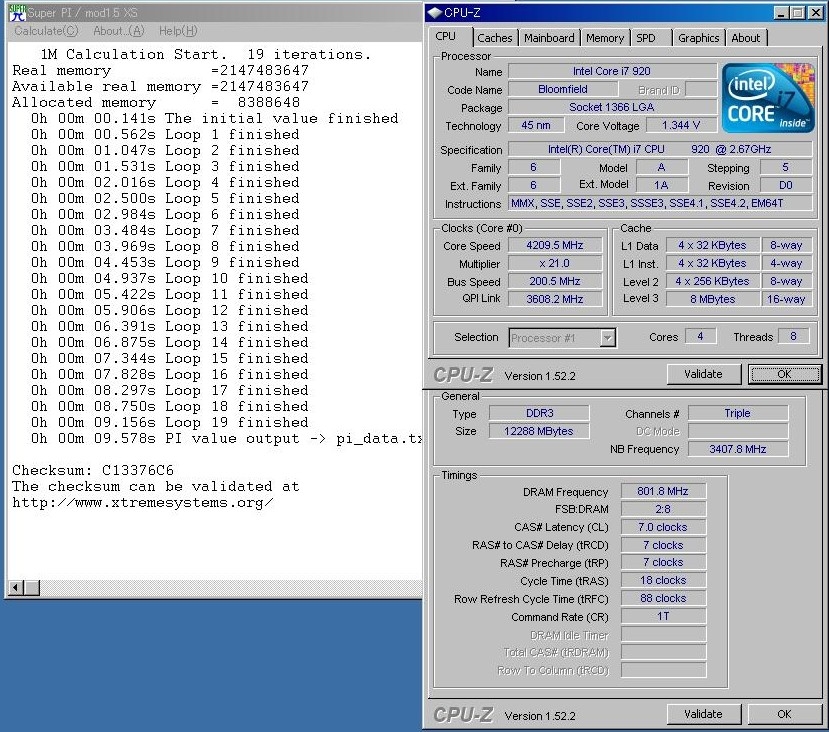Minimize the CPU-Z window

[x=780, y=13]
